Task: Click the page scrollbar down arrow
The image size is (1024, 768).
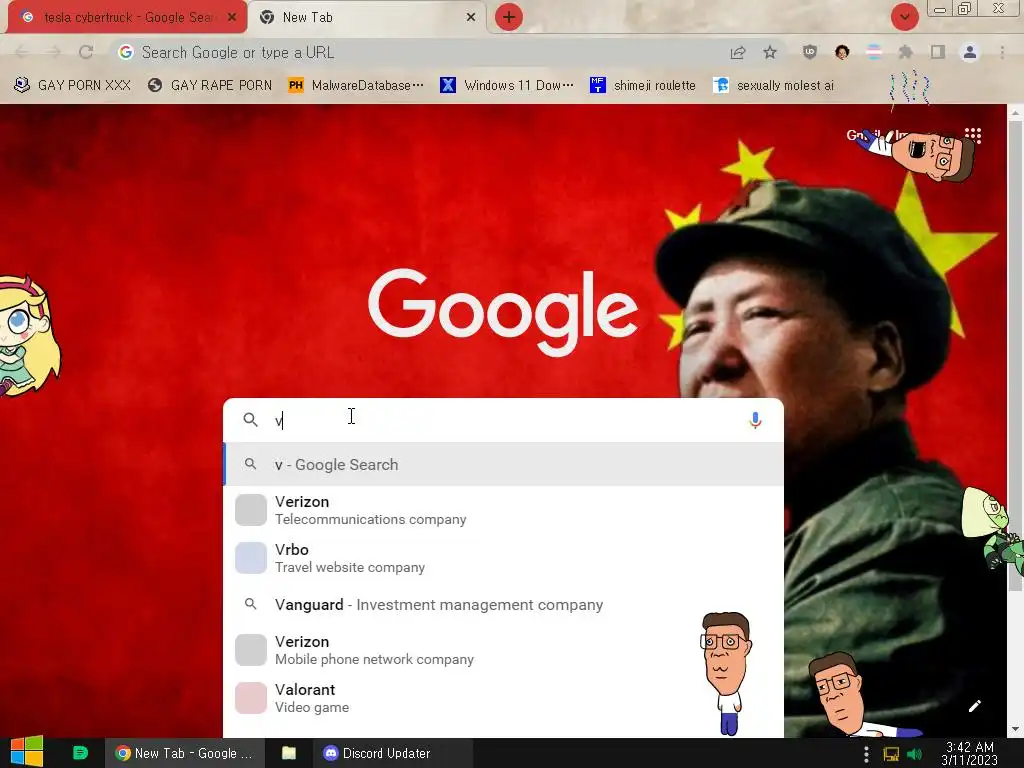Action: pyautogui.click(x=1016, y=729)
